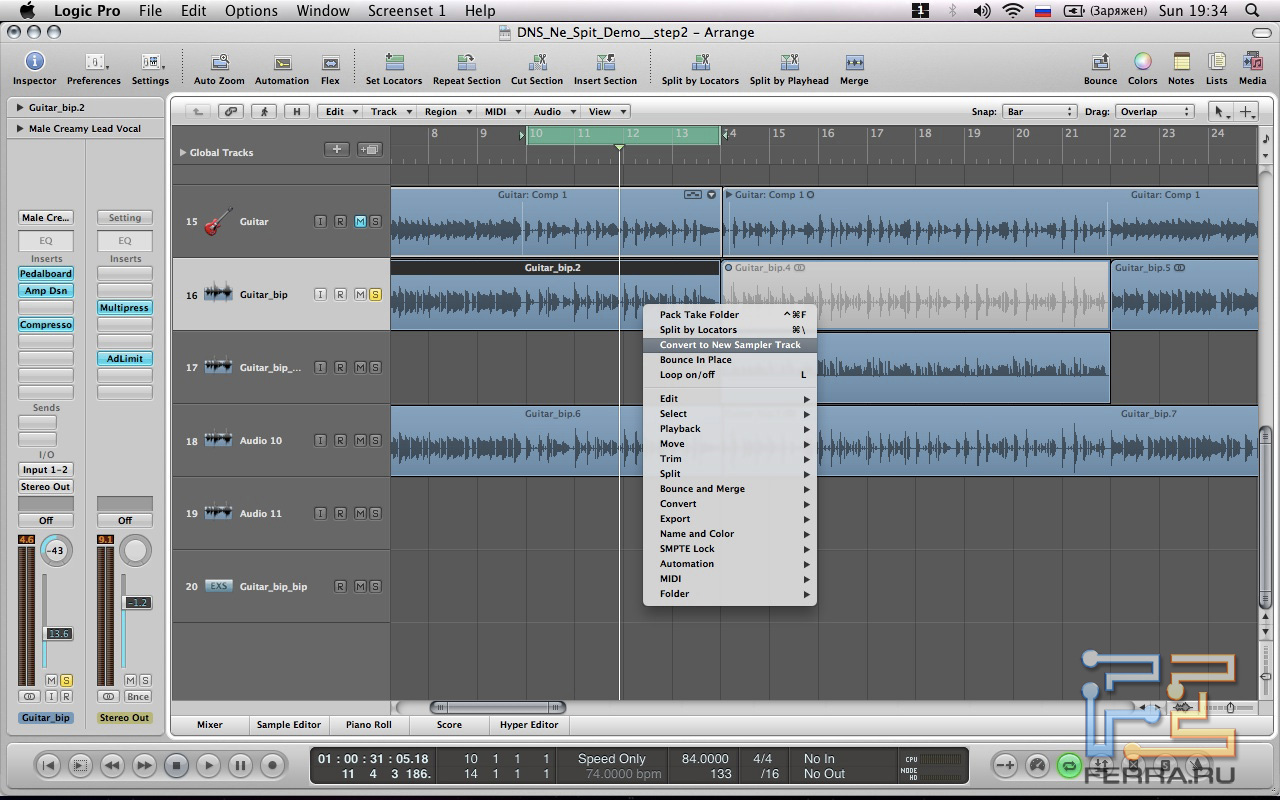Click the Auto Zoom toolbar icon
Image resolution: width=1280 pixels, height=800 pixels.
219,63
